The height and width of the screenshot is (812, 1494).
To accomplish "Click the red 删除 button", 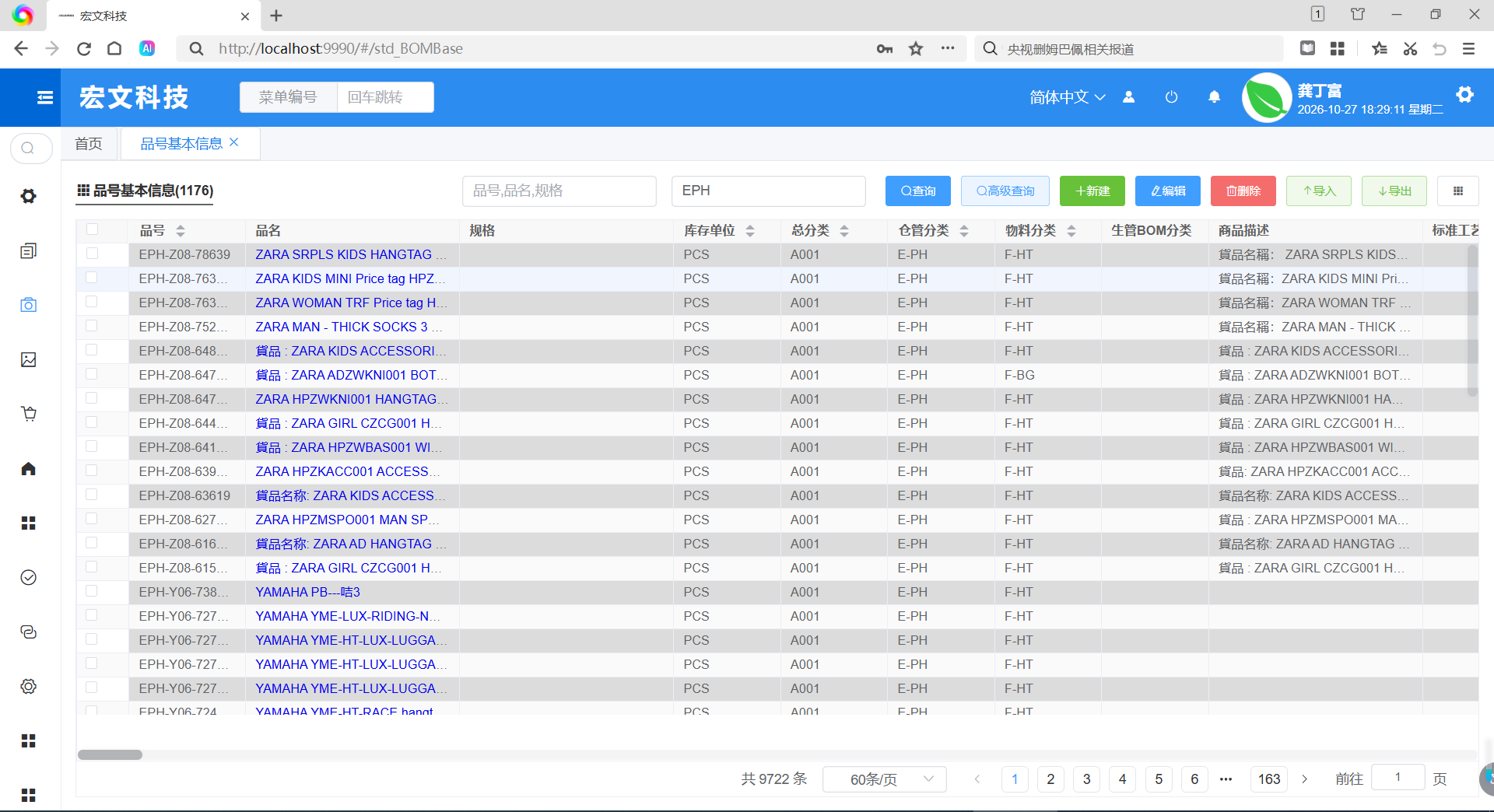I will click(1243, 191).
